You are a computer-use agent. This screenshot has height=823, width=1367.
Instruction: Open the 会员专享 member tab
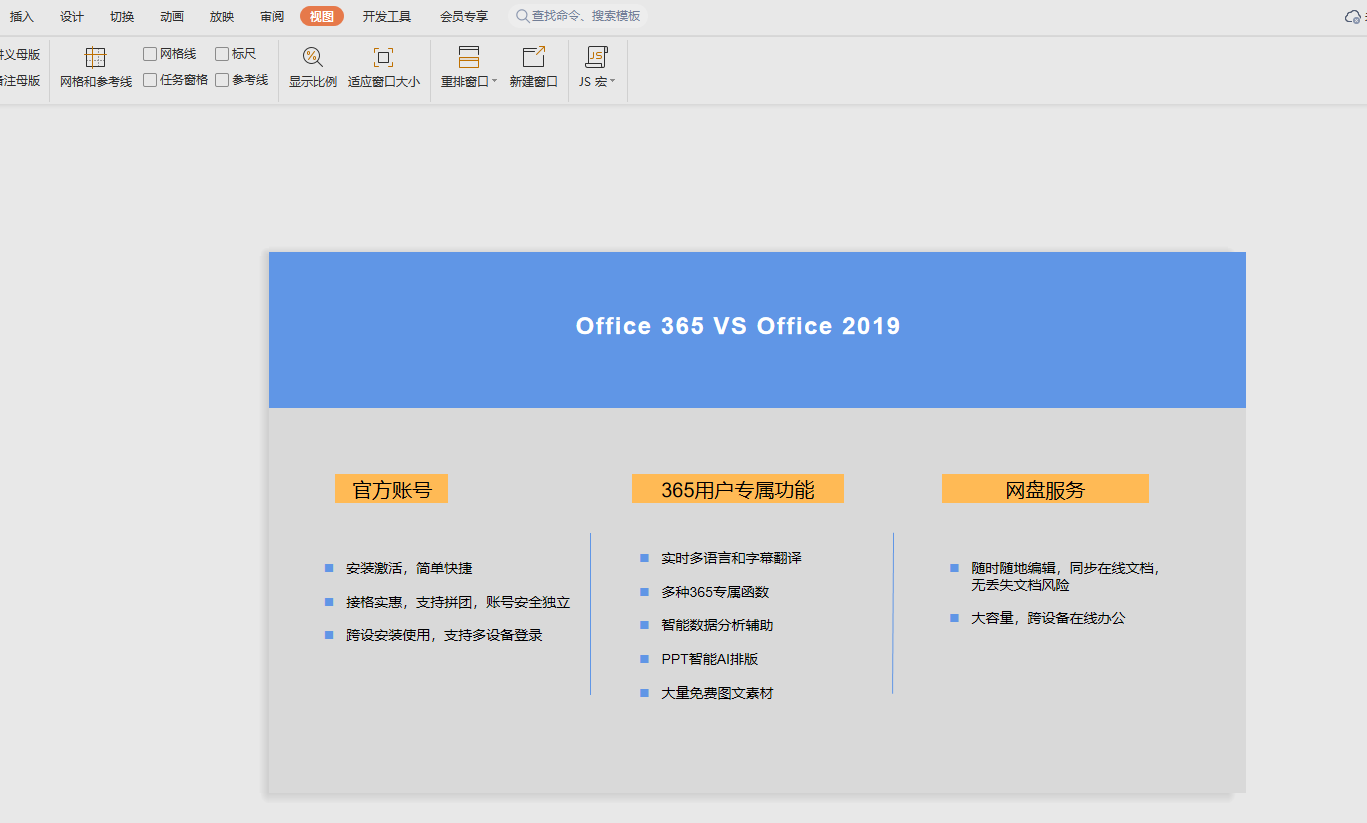pyautogui.click(x=464, y=16)
